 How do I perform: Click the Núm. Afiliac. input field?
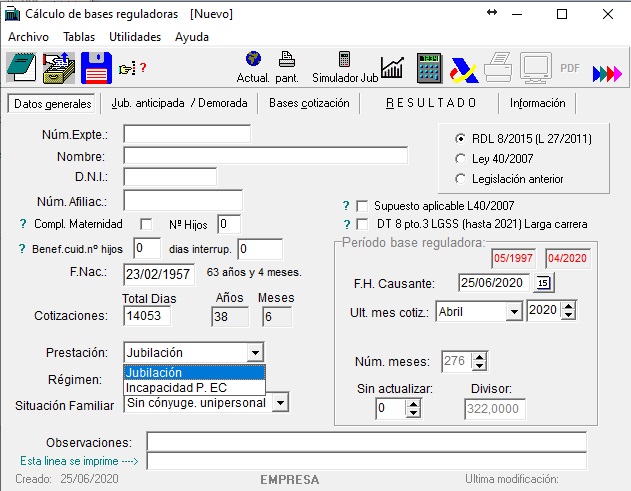tap(183, 200)
